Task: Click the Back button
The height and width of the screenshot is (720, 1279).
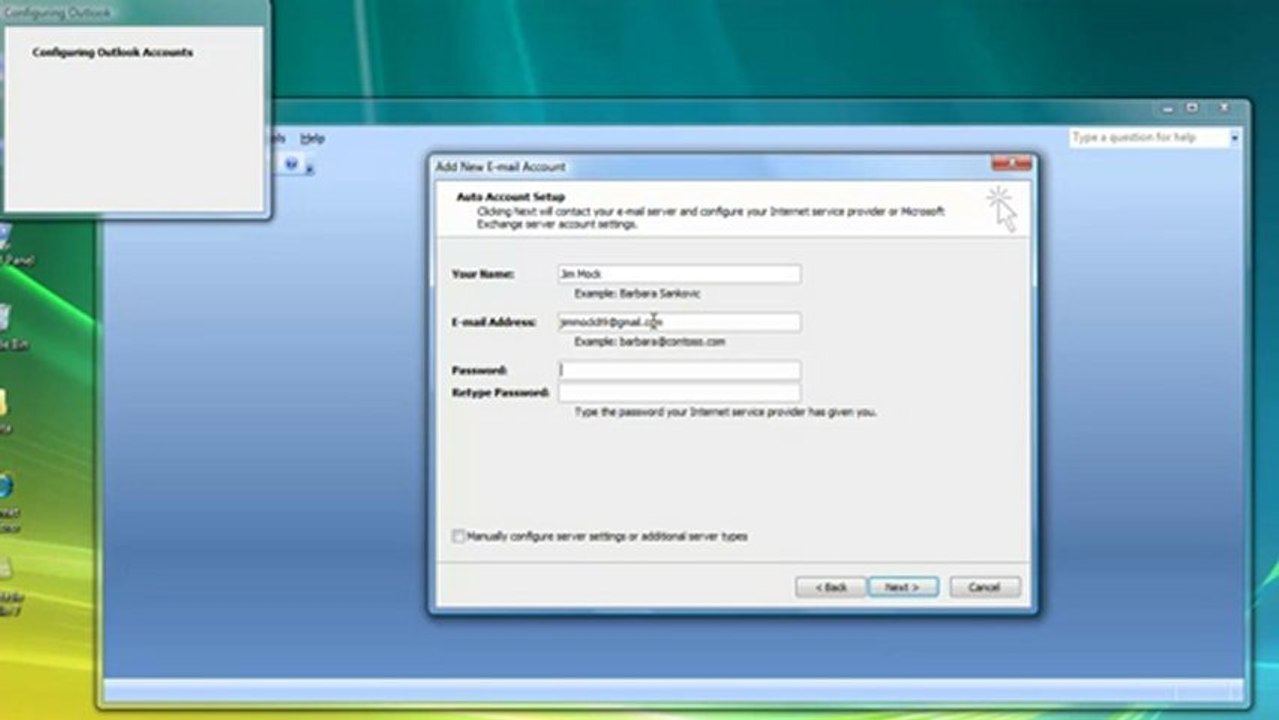Action: (830, 587)
